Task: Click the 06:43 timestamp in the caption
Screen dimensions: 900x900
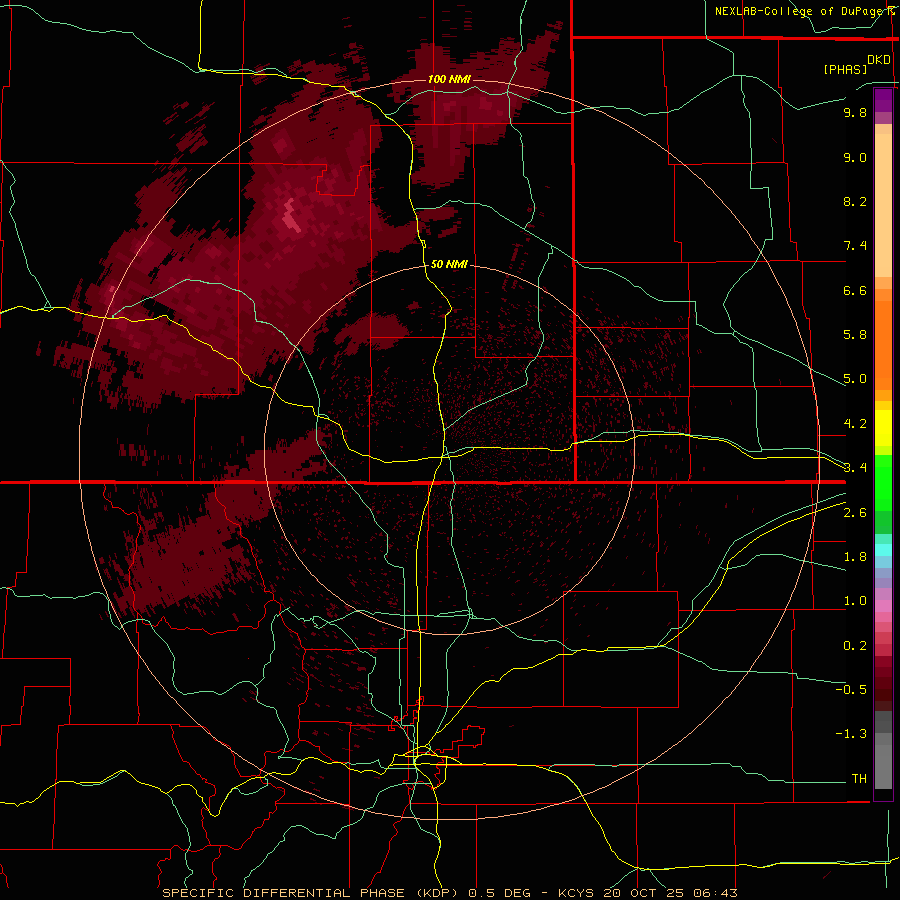Action: 715,893
